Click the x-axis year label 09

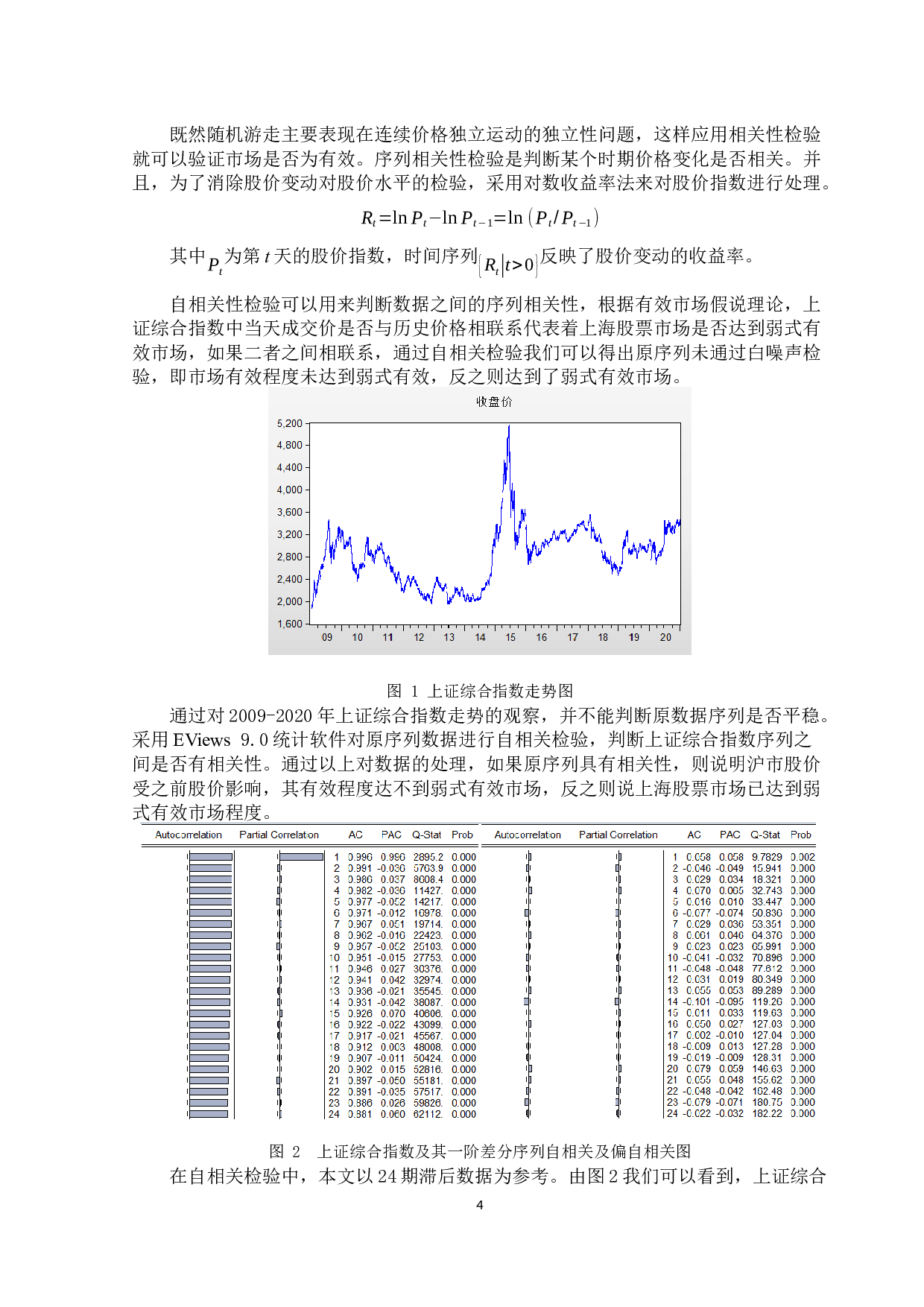(x=327, y=637)
